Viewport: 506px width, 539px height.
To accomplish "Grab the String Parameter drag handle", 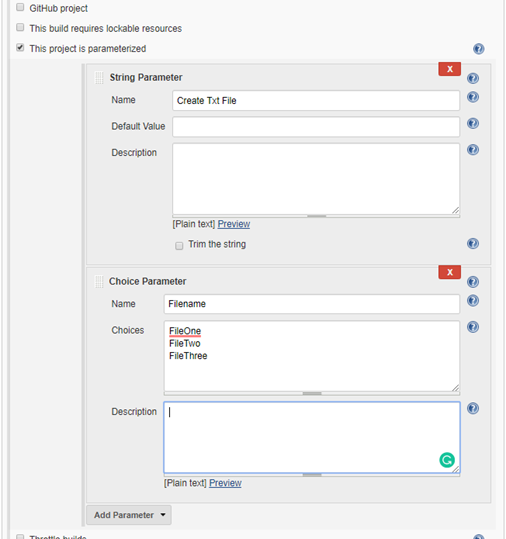I will (x=99, y=78).
